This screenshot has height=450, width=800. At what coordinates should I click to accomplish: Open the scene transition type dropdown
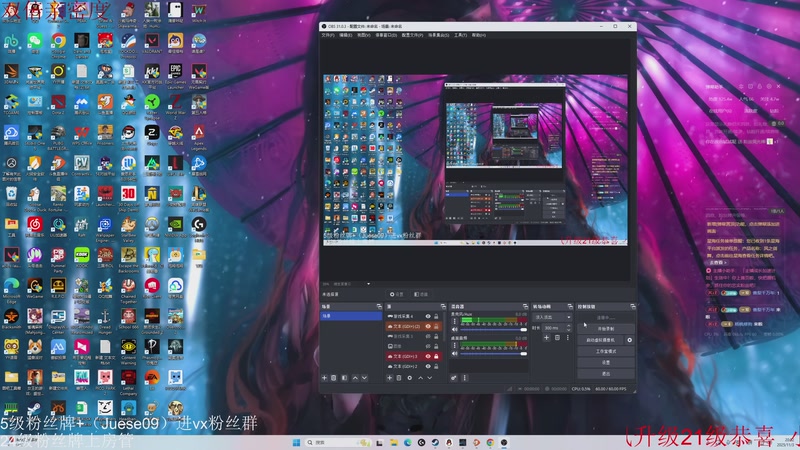click(553, 317)
